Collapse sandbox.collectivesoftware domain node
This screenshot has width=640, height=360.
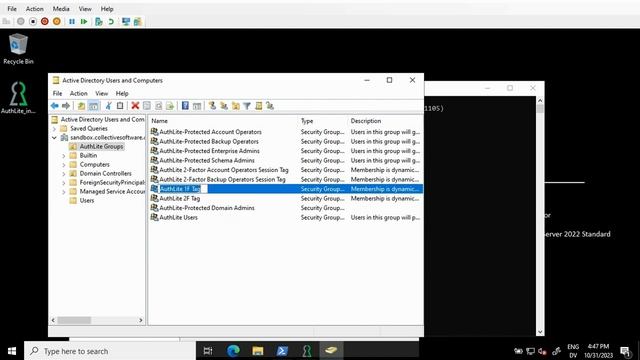click(x=54, y=138)
